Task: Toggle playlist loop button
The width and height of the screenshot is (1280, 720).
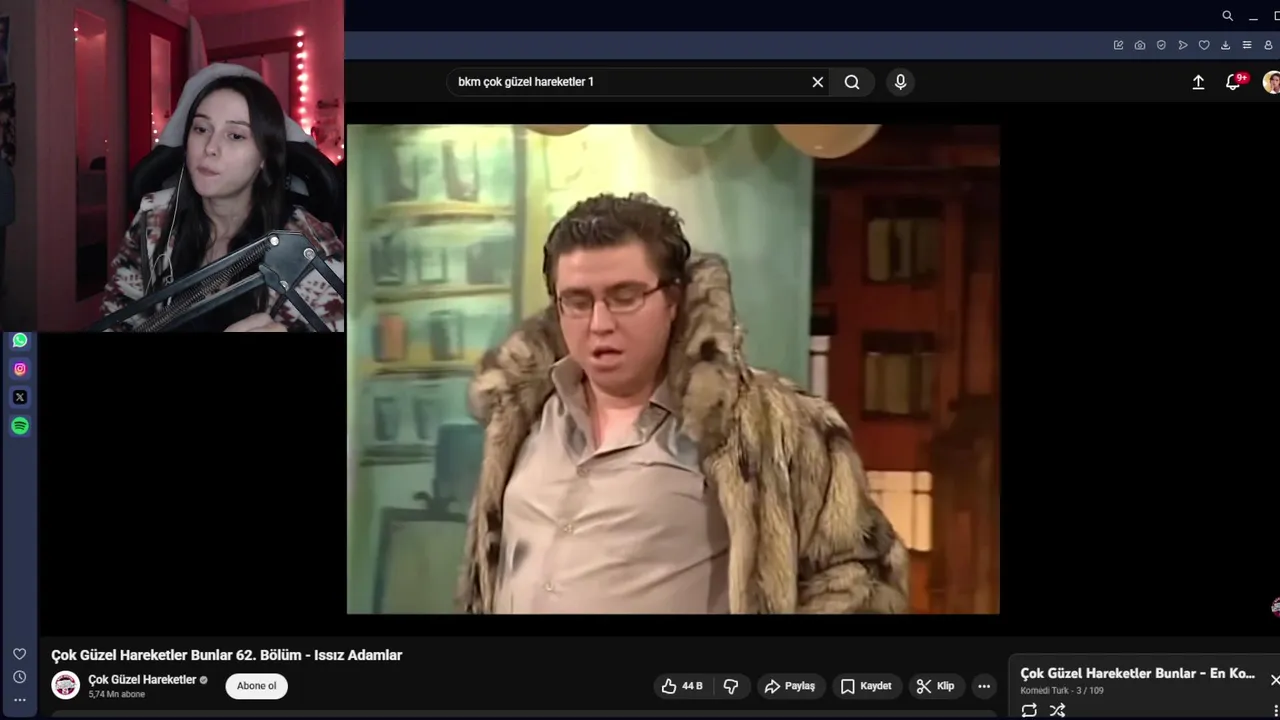Action: coord(1029,710)
